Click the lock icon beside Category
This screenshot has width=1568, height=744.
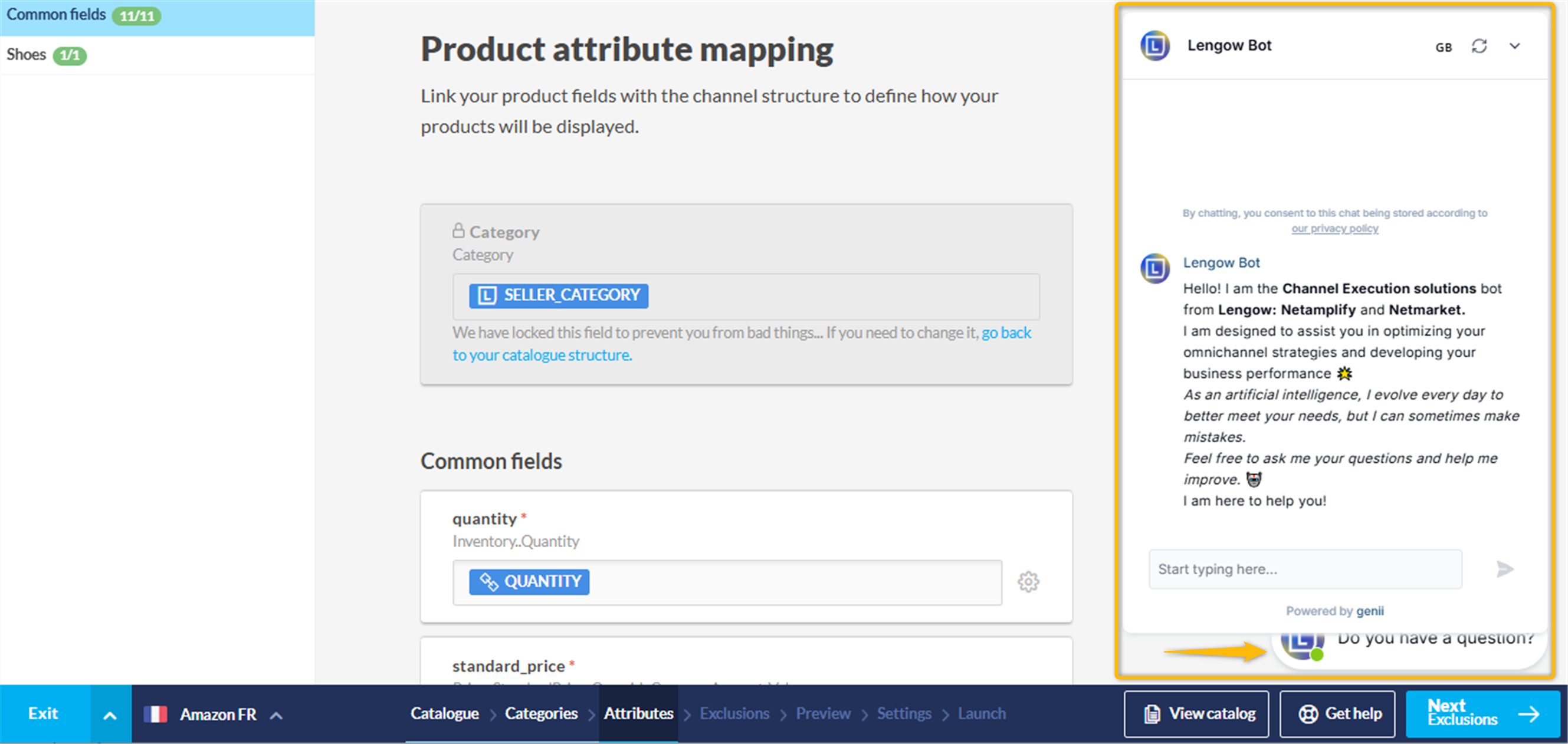[x=458, y=231]
